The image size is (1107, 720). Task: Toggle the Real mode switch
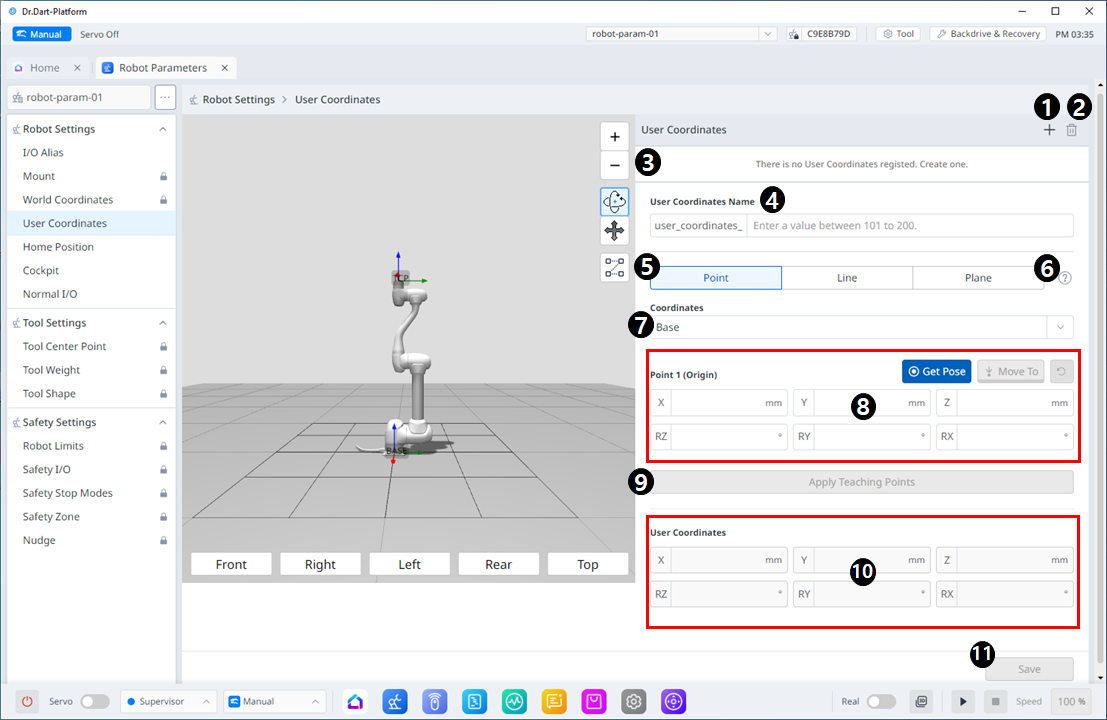click(880, 702)
